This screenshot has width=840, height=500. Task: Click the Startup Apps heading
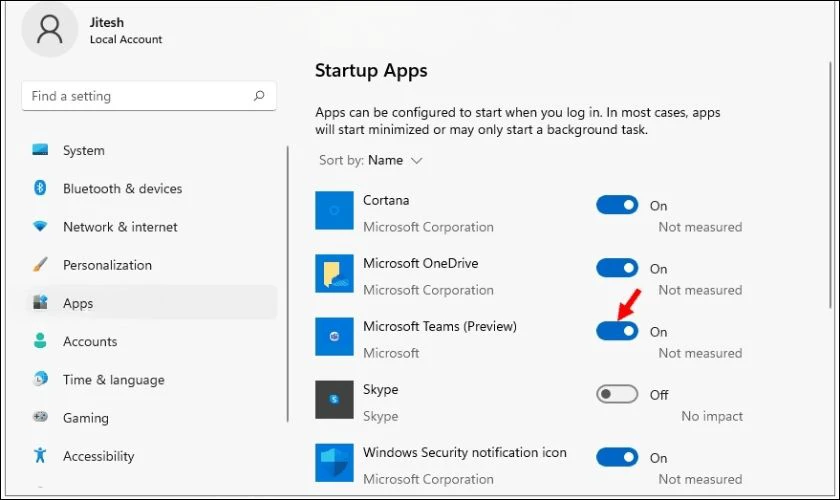(371, 71)
